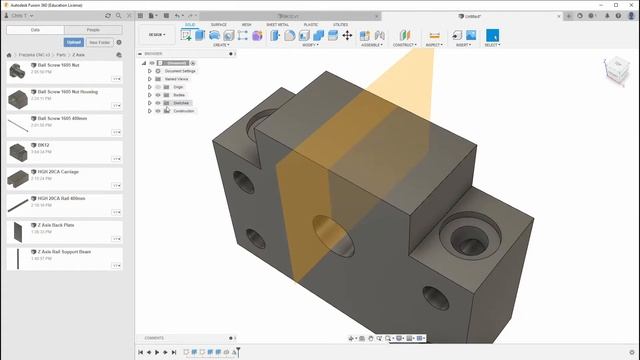Click the New Folder button

pos(100,42)
